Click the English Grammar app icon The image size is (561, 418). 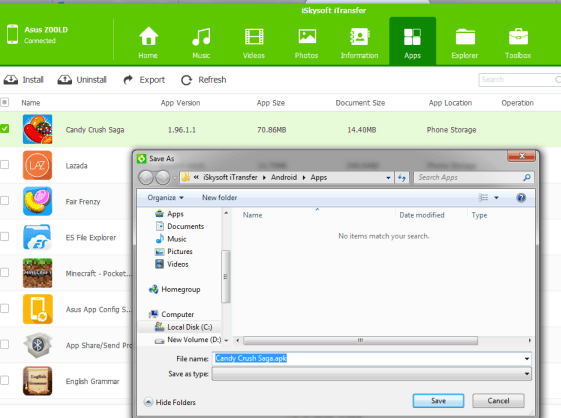(x=38, y=381)
